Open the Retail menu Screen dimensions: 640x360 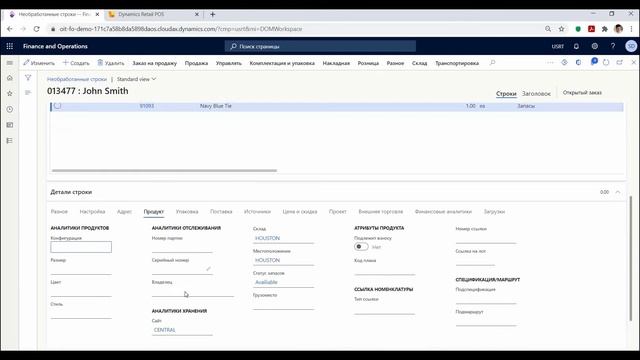pos(368,63)
